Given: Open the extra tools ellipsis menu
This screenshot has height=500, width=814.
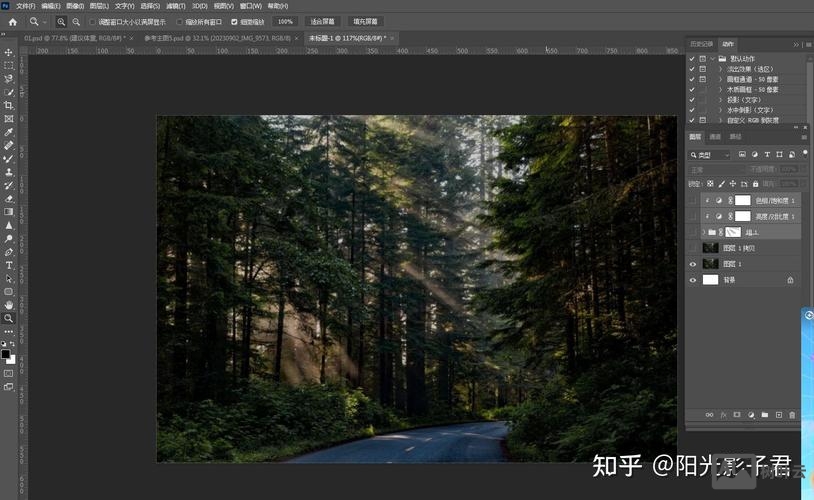Looking at the screenshot, I should coord(9,331).
